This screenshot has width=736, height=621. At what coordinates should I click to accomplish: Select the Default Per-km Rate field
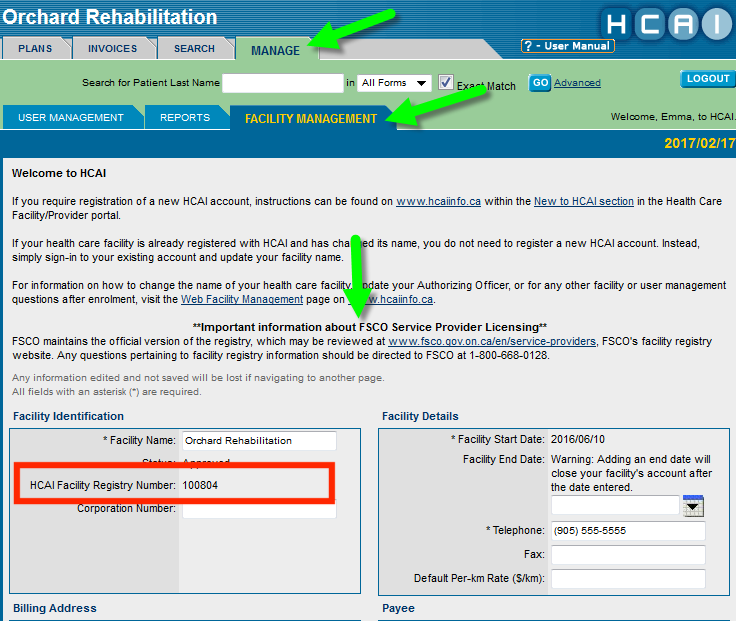[627, 579]
